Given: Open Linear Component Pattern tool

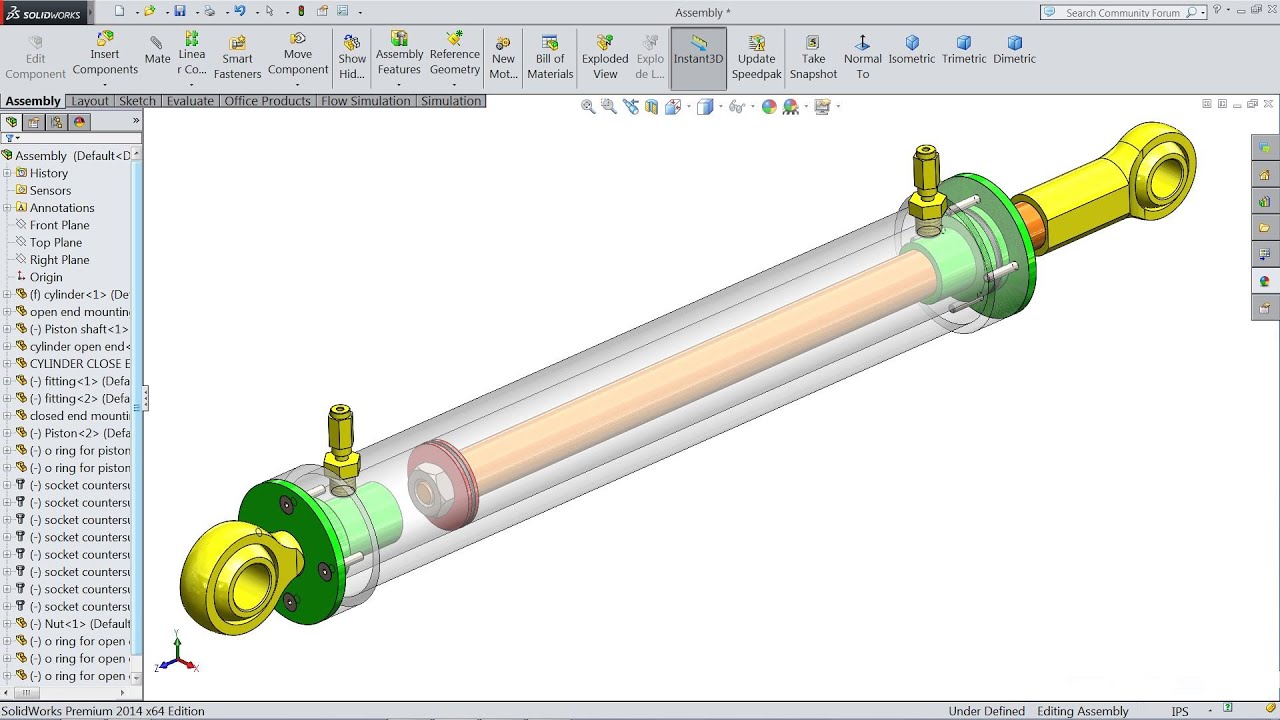Looking at the screenshot, I should tap(192, 54).
